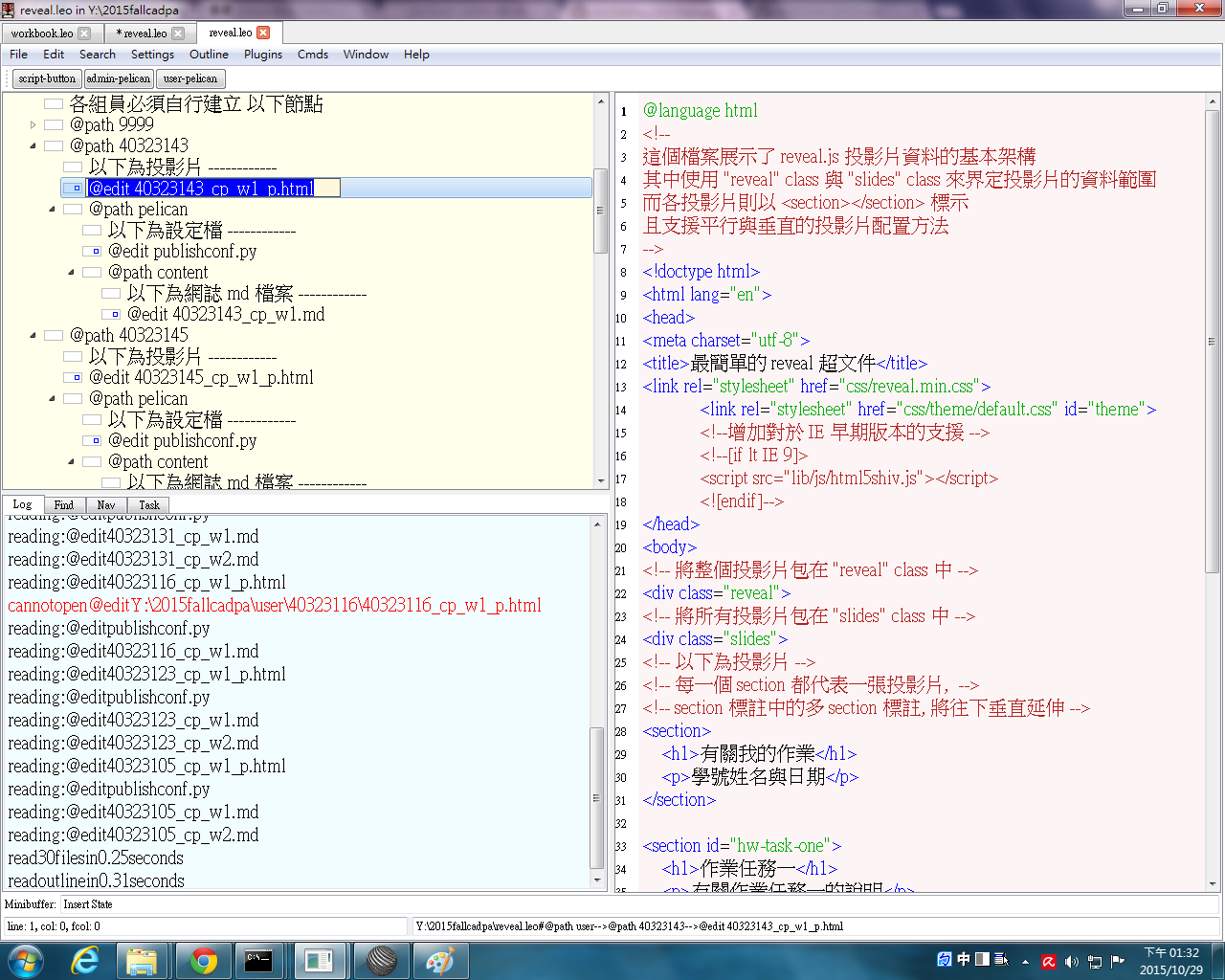Open the Settings menu
The image size is (1225, 980).
coord(152,55)
